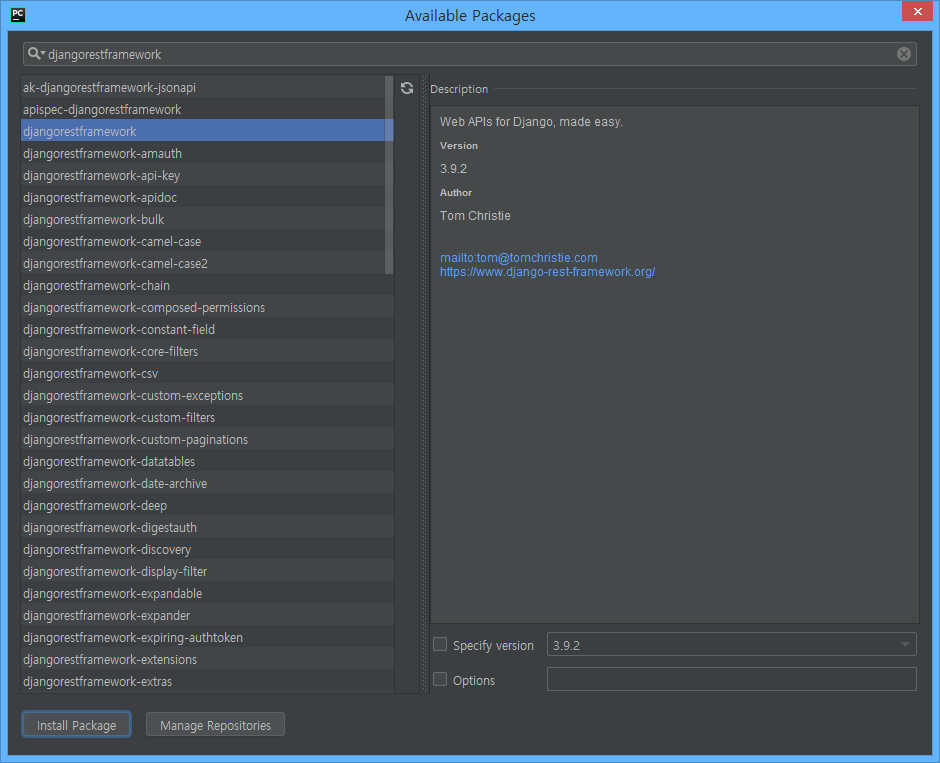This screenshot has width=940, height=763.
Task: Select djangorestframework-api-key package
Action: point(207,176)
